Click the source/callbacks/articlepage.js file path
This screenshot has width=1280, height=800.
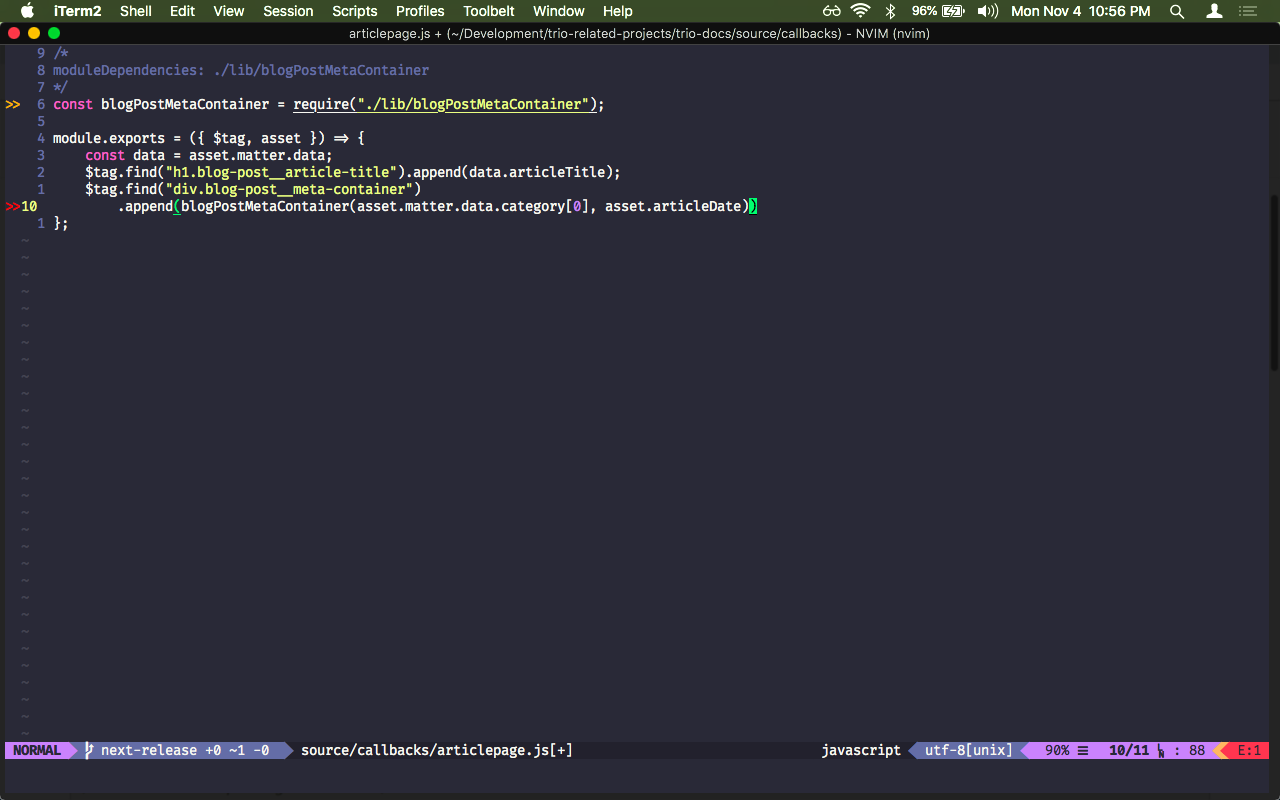pos(436,750)
